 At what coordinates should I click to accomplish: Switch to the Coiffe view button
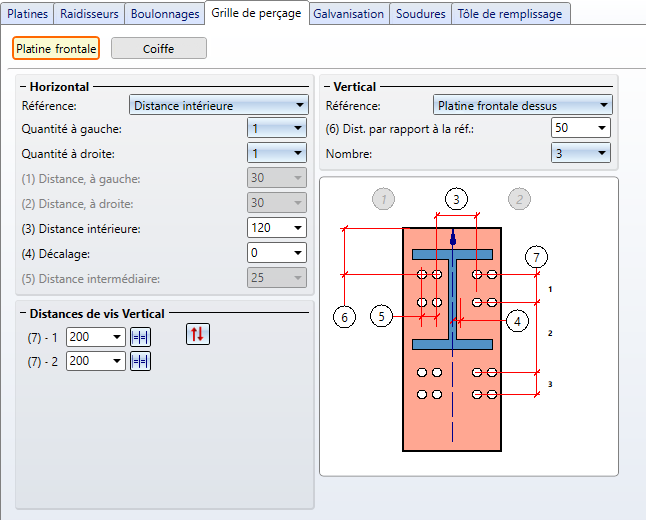[x=158, y=48]
